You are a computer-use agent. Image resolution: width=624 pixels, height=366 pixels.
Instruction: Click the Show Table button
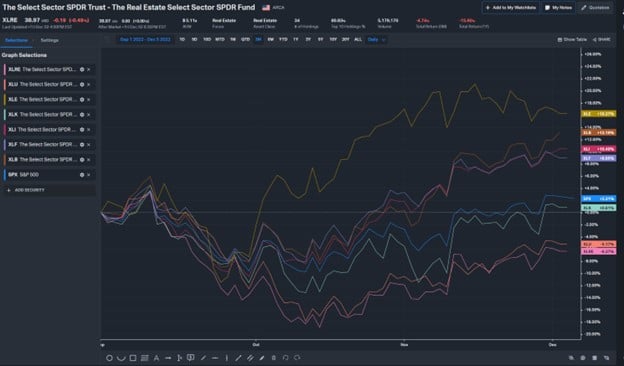(x=572, y=40)
